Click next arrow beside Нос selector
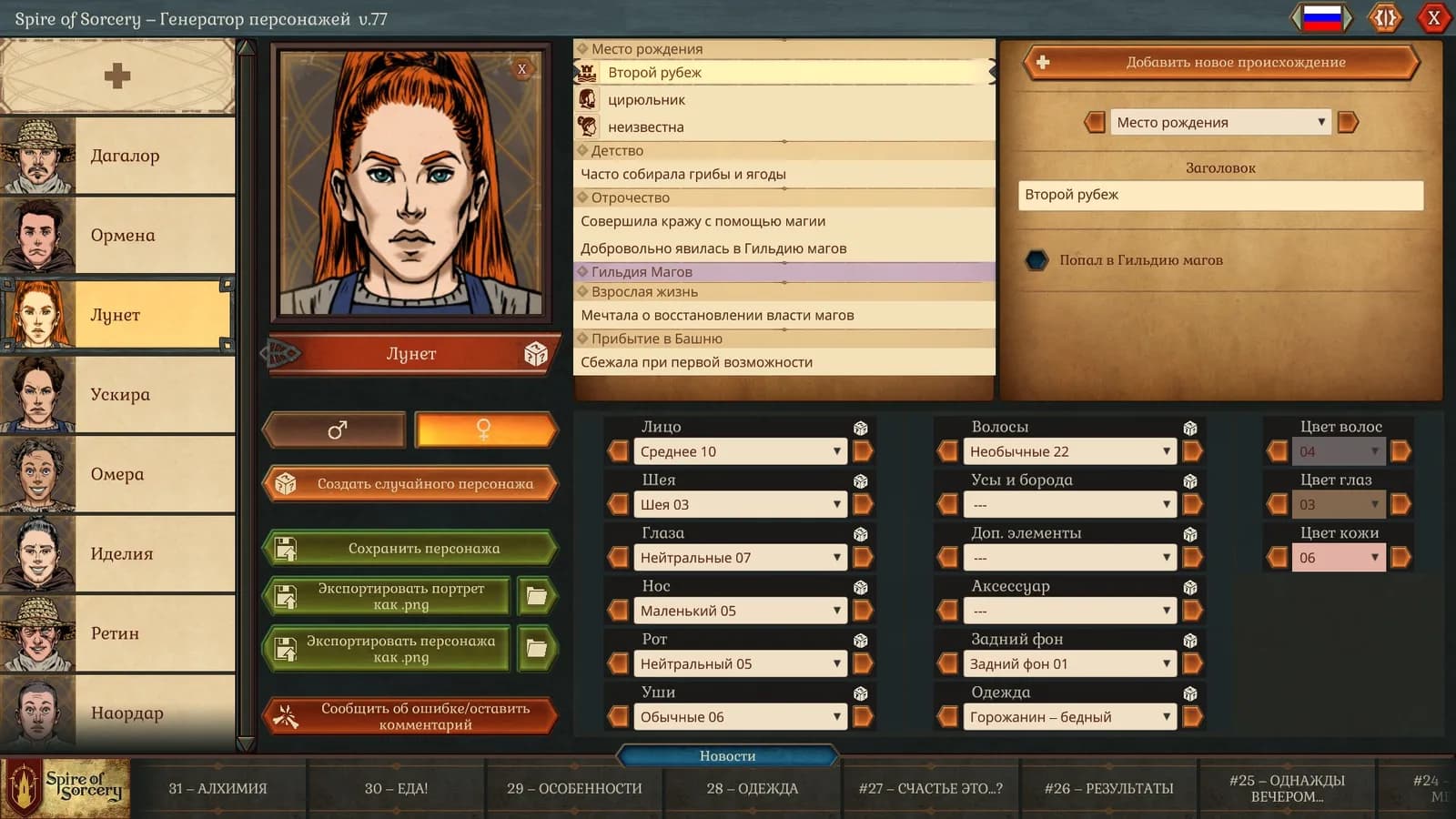Screen dimensions: 1456x819 [863, 611]
